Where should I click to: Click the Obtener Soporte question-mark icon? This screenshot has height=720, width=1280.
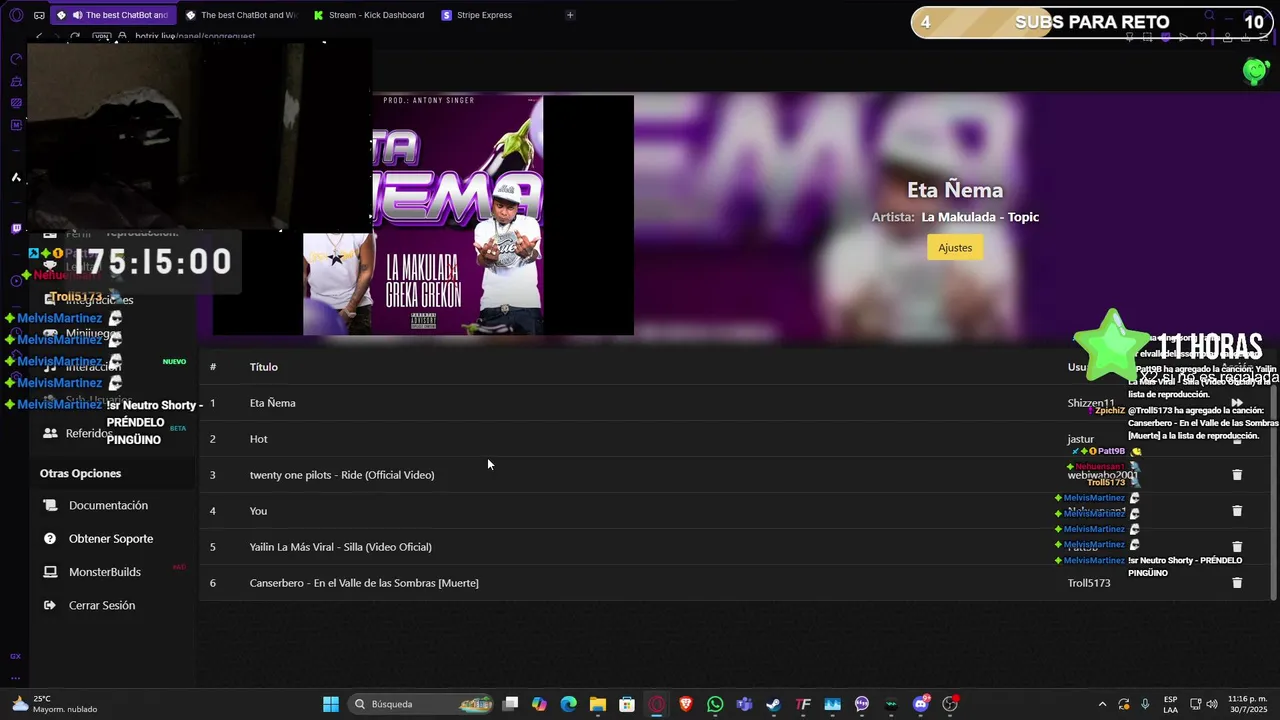[x=50, y=539]
